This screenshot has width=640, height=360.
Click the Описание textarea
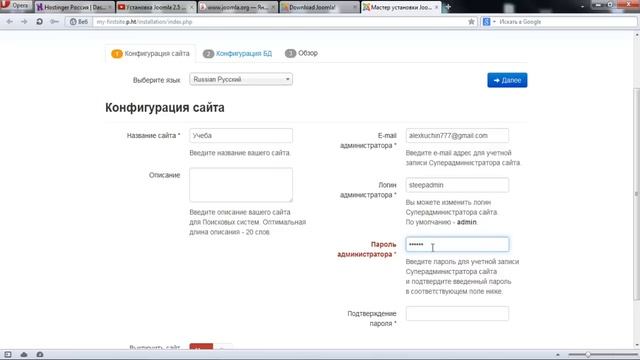(241, 184)
